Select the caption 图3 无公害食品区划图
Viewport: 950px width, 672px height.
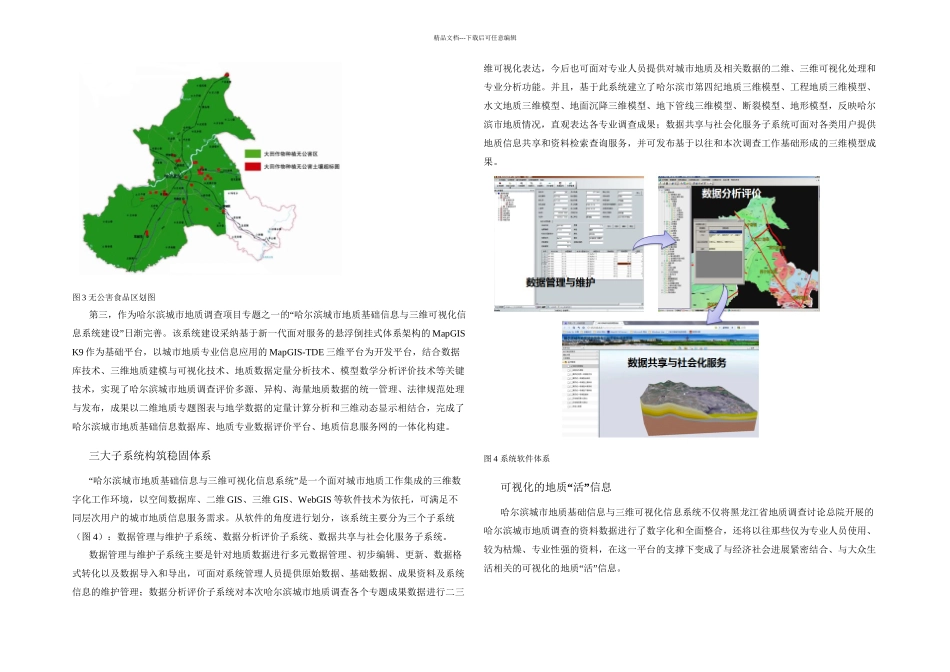pos(114,297)
